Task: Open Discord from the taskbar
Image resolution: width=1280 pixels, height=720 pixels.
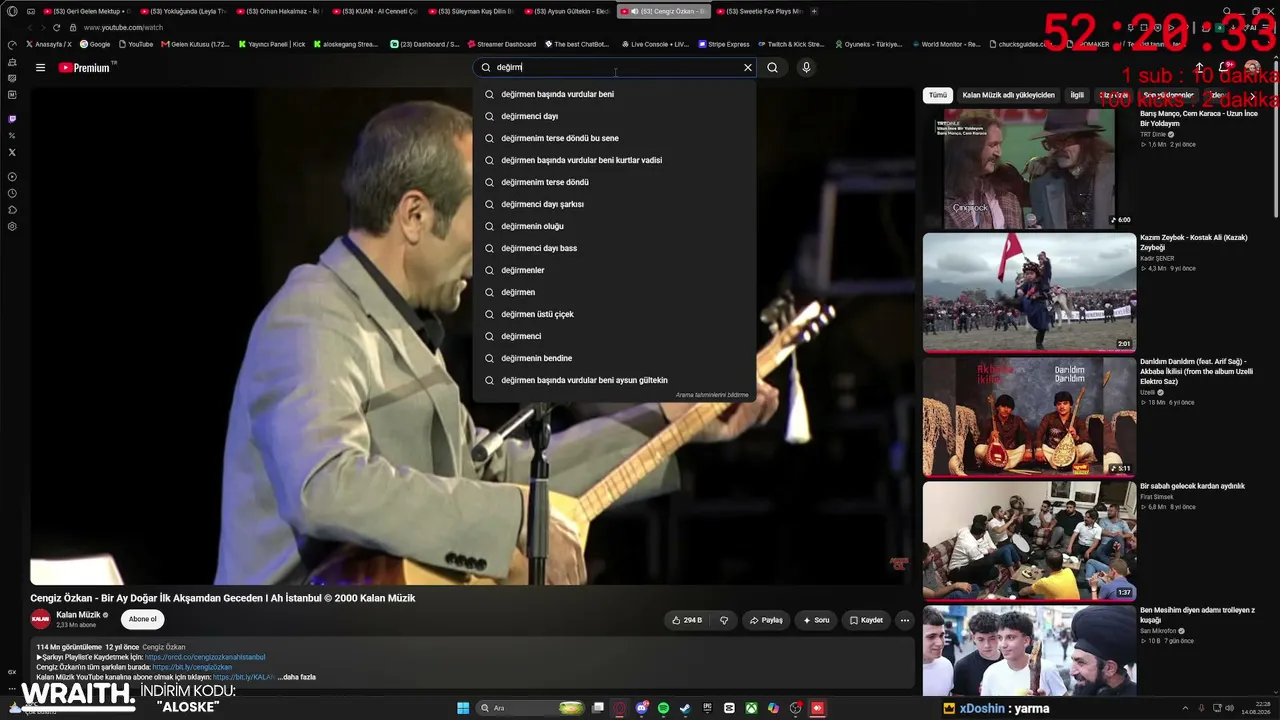Action: pyautogui.click(x=642, y=708)
